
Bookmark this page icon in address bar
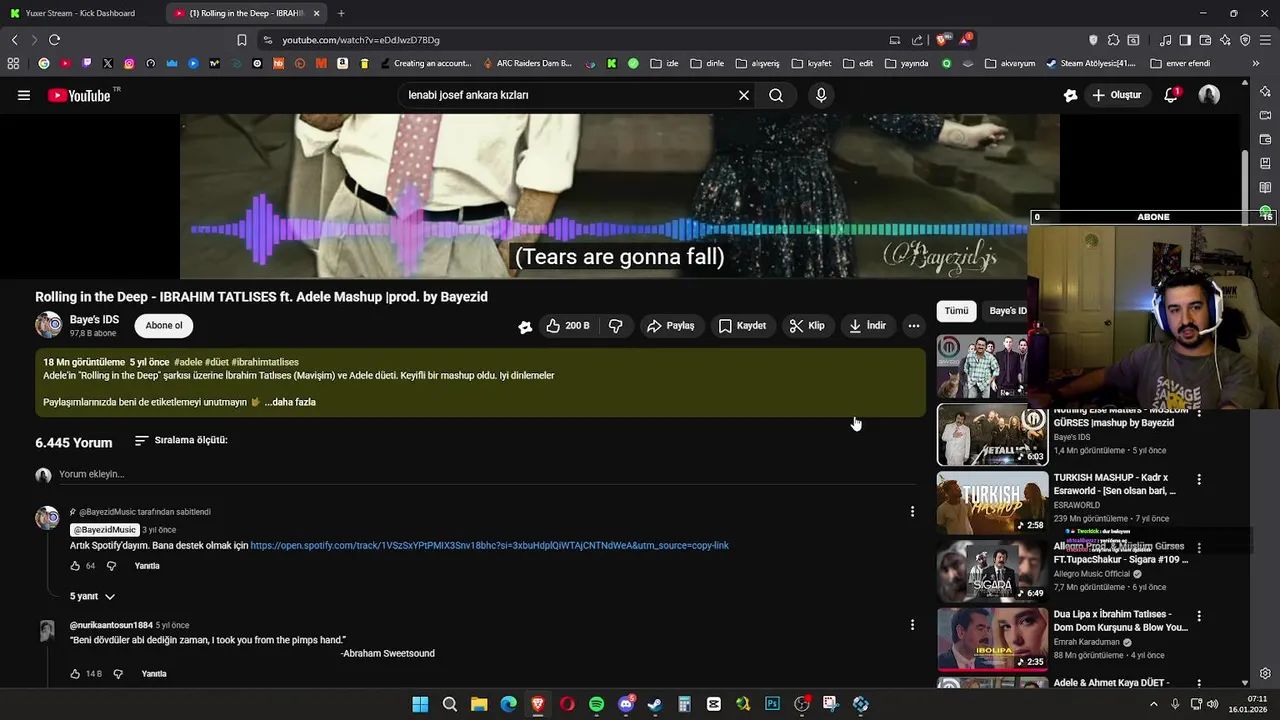(x=241, y=40)
